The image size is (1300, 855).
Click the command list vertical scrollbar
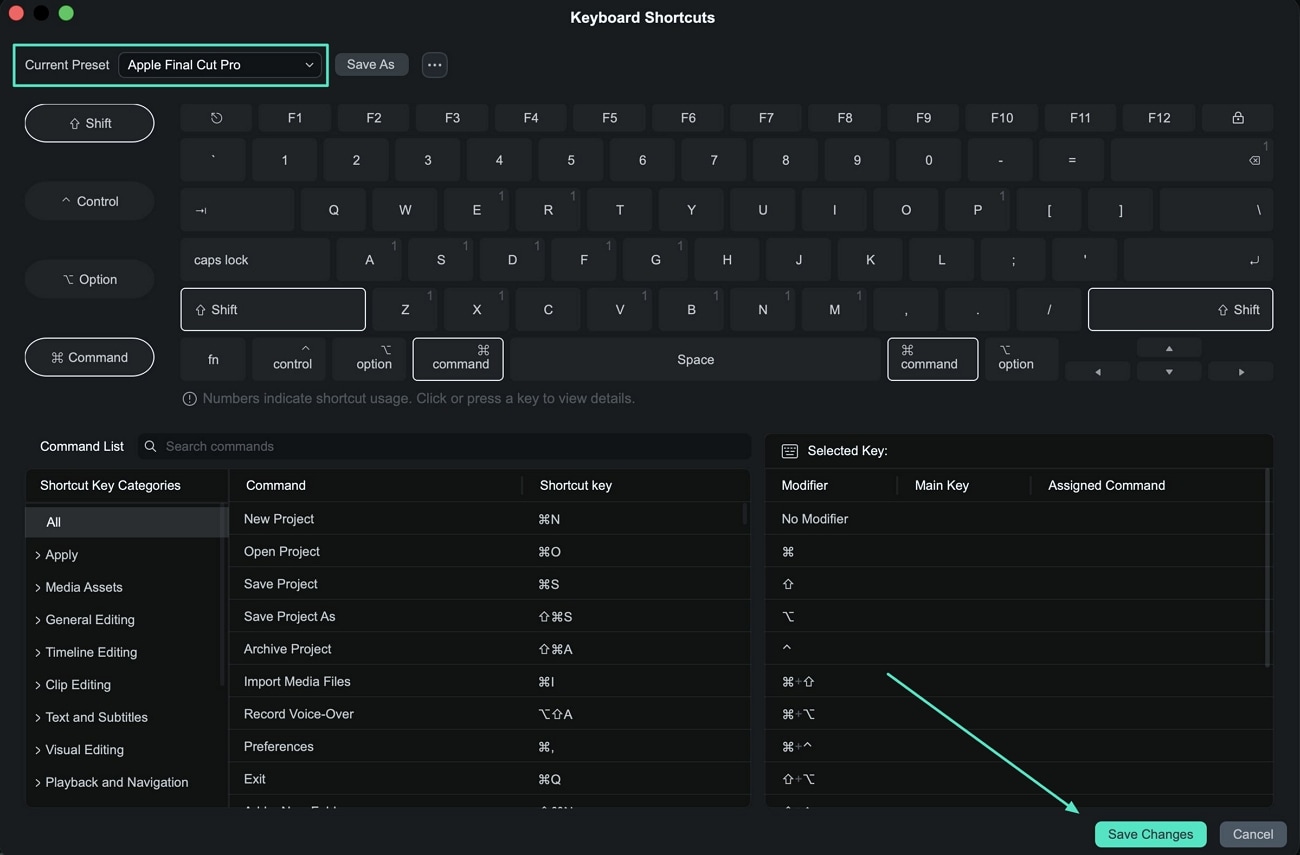click(x=744, y=514)
